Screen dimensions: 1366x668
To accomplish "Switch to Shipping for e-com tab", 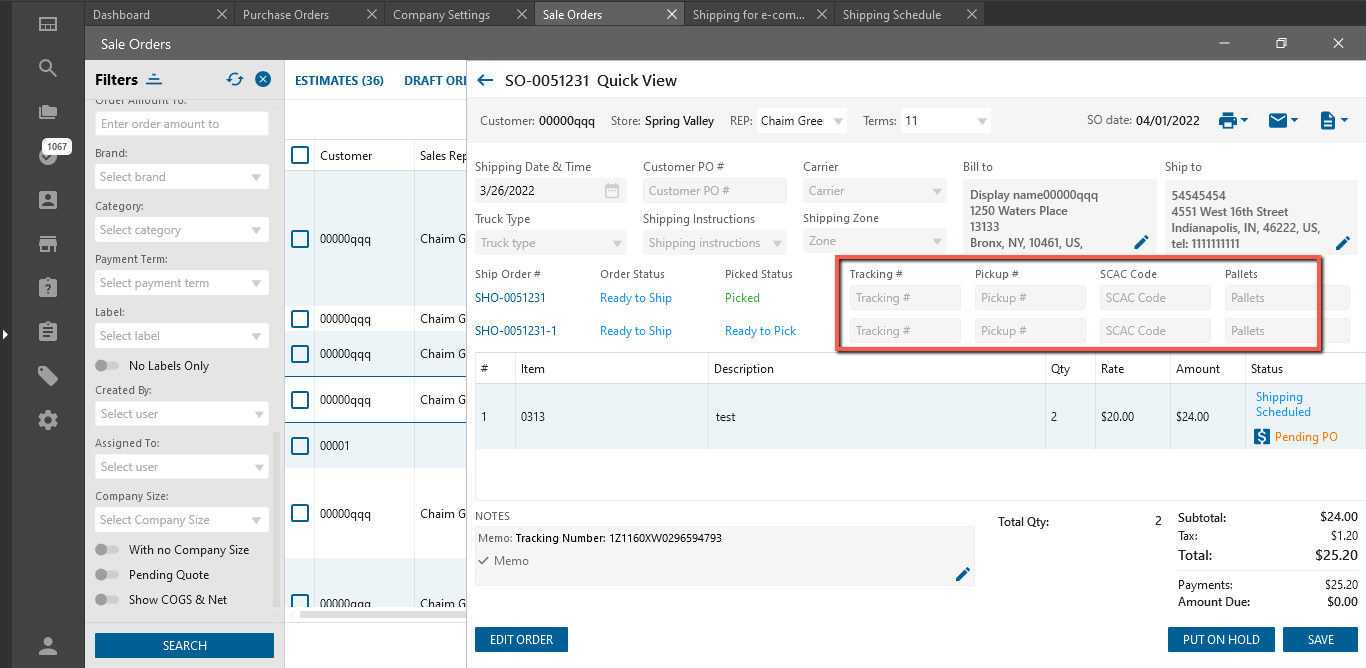I will coord(750,15).
